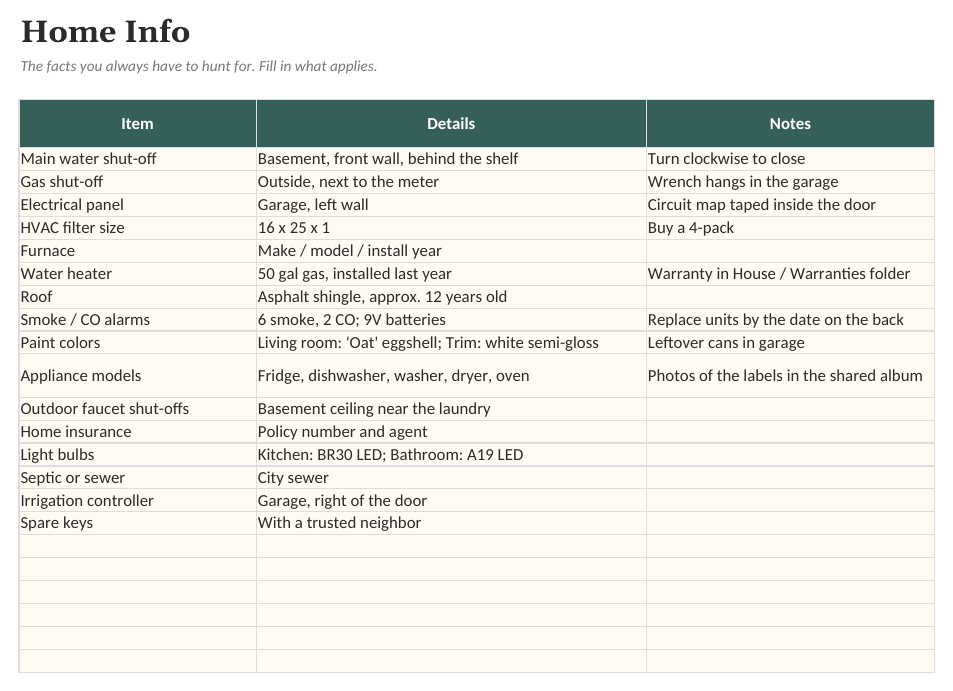Select the 'Notes' column header
The height and width of the screenshot is (691, 953).
point(790,124)
